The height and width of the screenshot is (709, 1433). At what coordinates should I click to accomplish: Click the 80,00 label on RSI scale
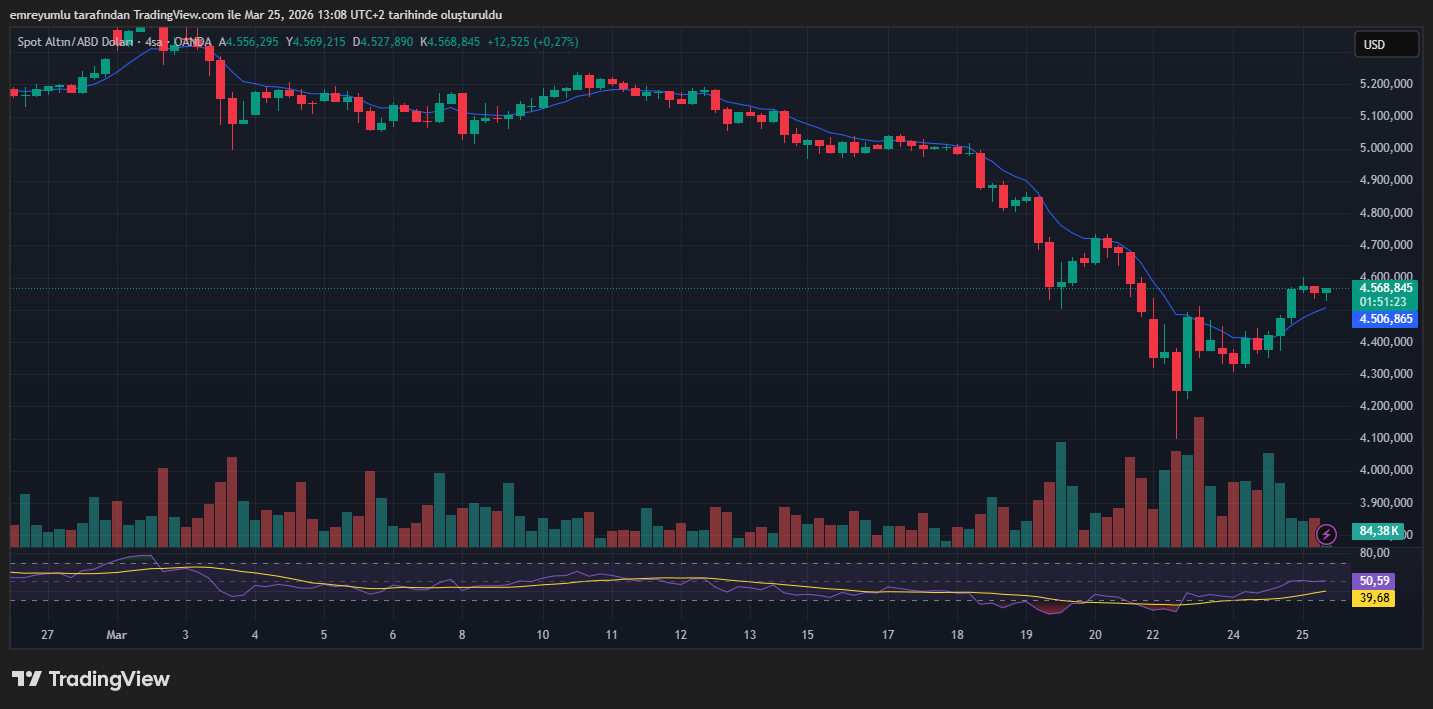tap(1375, 553)
